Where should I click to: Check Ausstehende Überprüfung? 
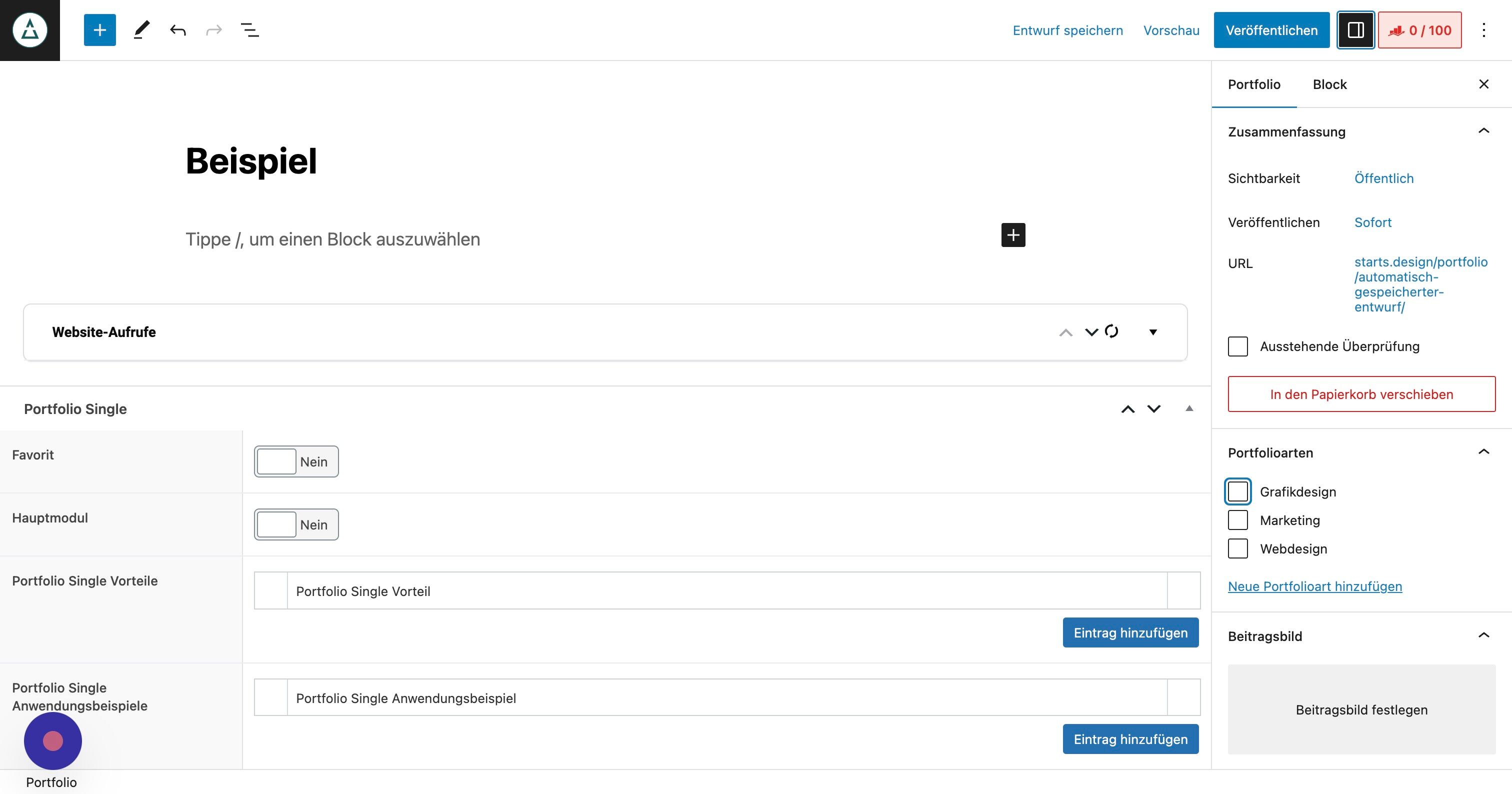pyautogui.click(x=1238, y=346)
